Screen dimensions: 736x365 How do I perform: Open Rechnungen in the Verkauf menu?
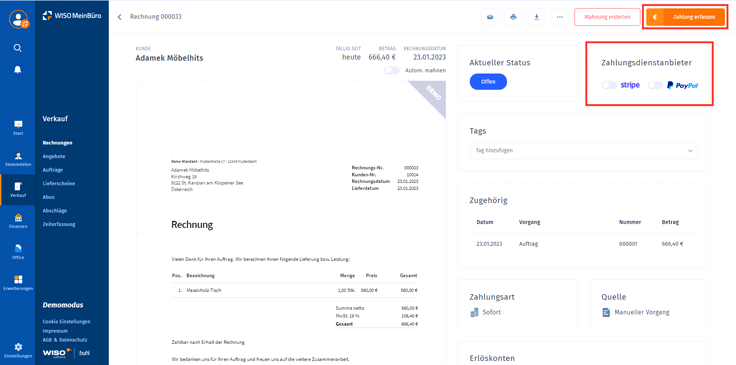[57, 143]
